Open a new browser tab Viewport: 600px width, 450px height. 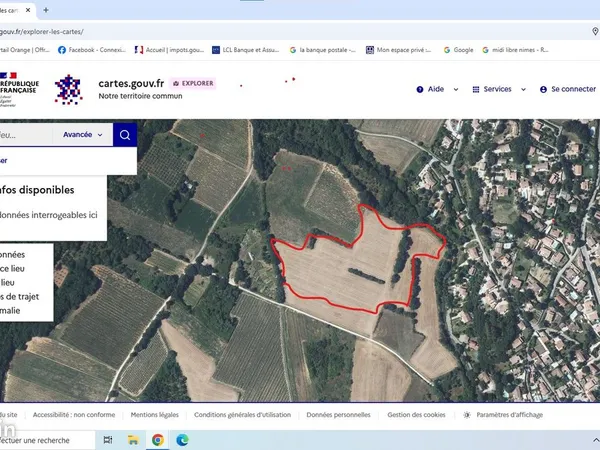pyautogui.click(x=46, y=10)
